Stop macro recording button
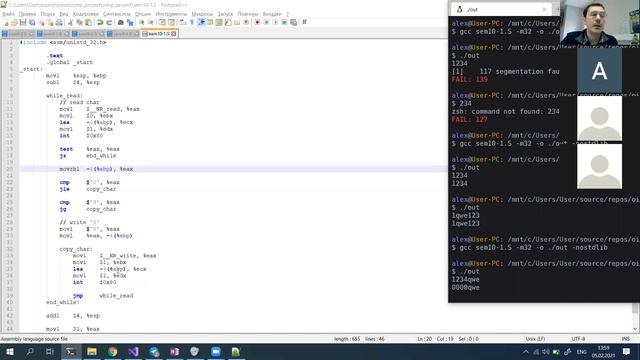 266,22
